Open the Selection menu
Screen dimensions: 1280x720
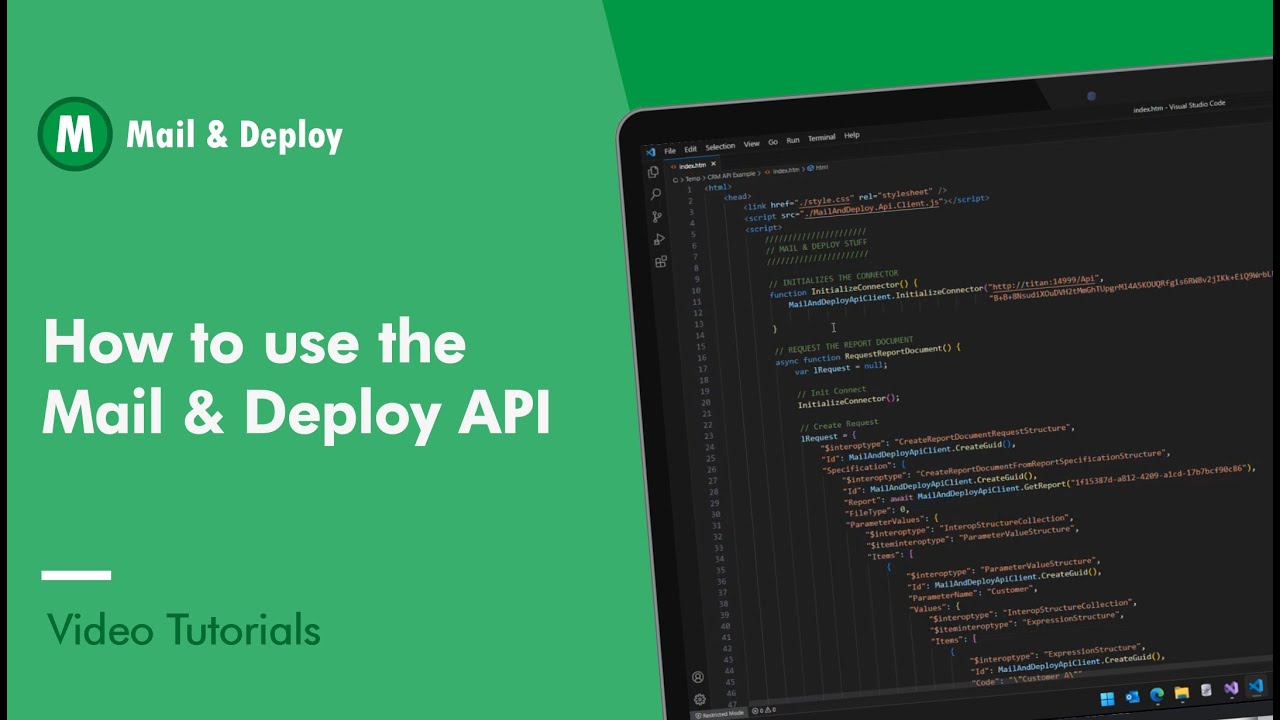(x=720, y=146)
